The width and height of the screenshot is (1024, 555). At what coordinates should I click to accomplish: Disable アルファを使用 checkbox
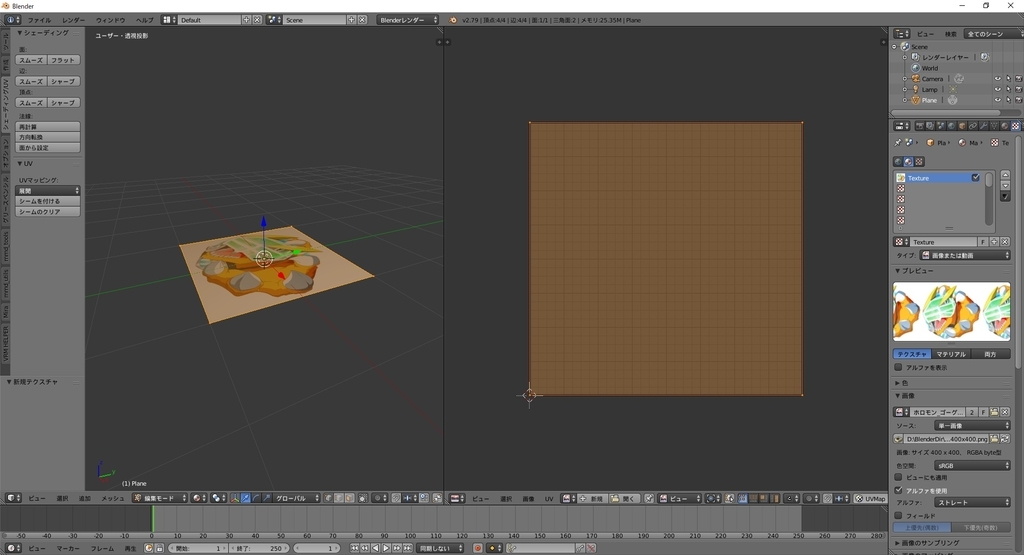[899, 490]
